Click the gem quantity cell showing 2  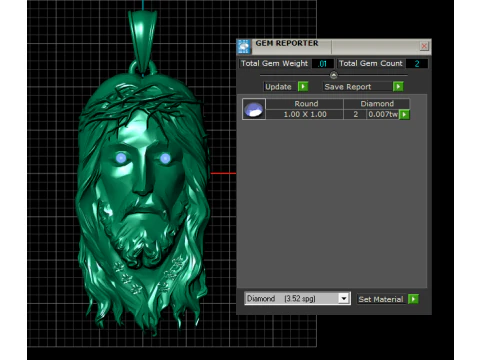coord(355,114)
